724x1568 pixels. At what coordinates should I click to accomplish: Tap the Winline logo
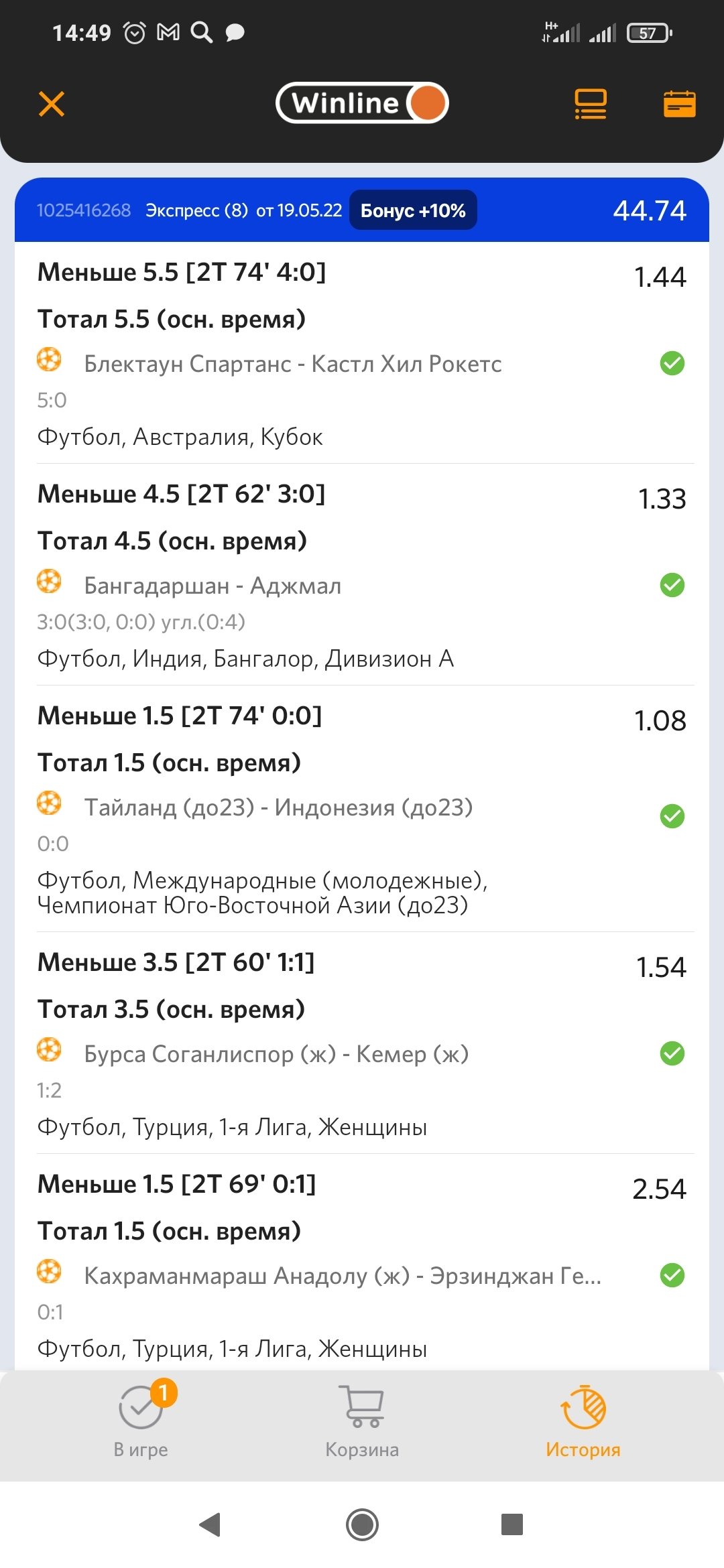[x=362, y=103]
